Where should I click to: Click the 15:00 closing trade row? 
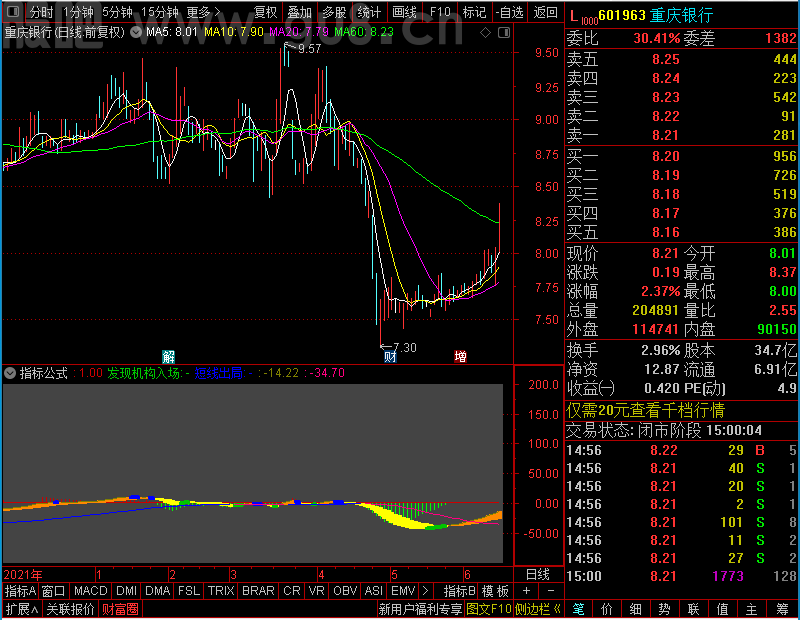point(682,576)
